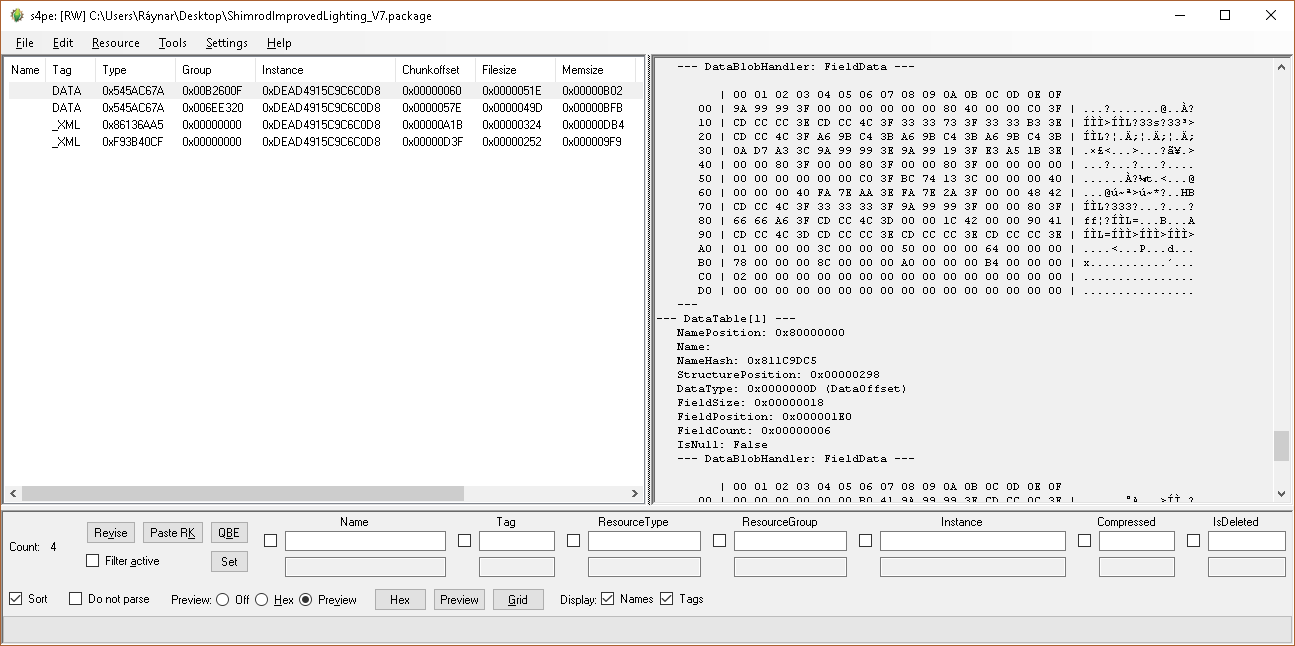Open the Help menu
This screenshot has height=646, width=1295.
coord(279,43)
